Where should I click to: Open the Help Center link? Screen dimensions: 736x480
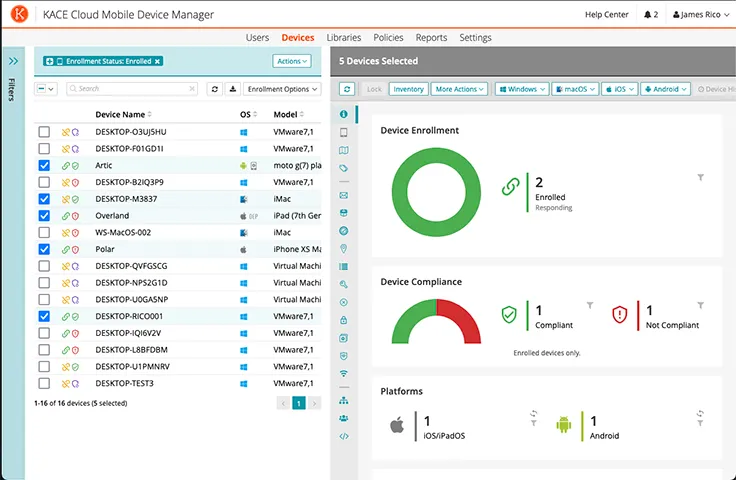607,15
